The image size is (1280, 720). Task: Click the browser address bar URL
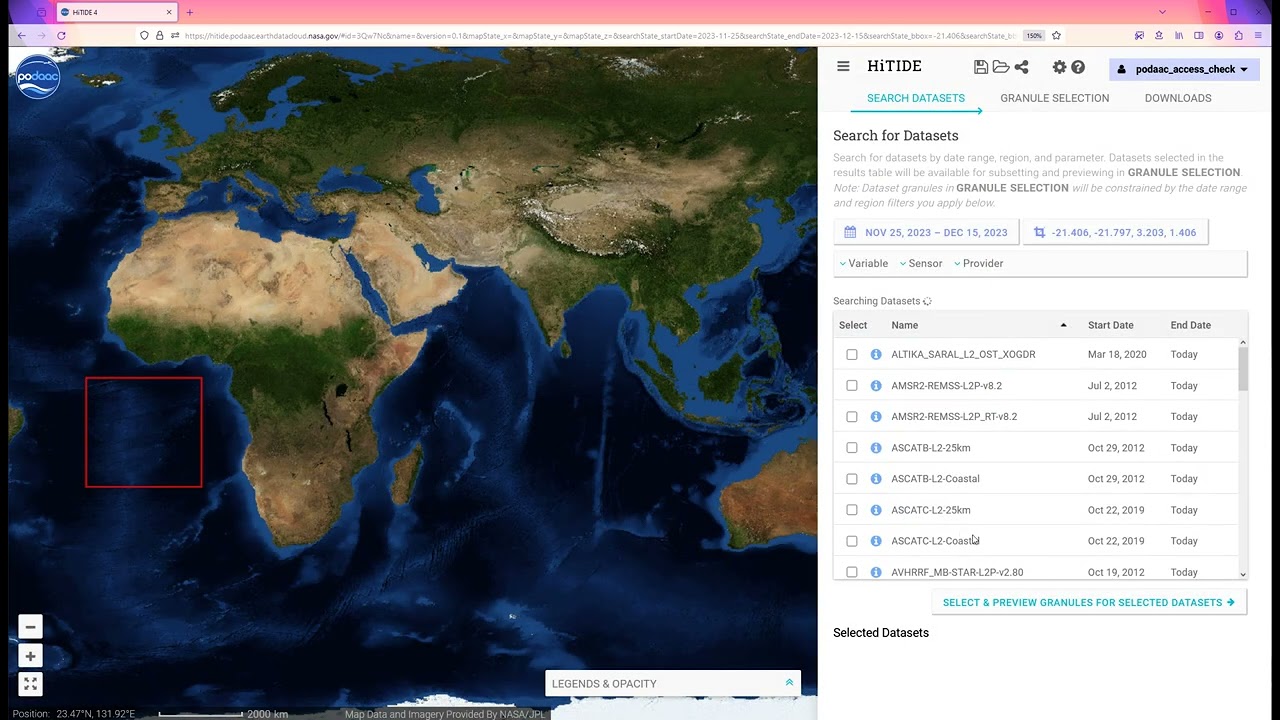click(x=600, y=36)
